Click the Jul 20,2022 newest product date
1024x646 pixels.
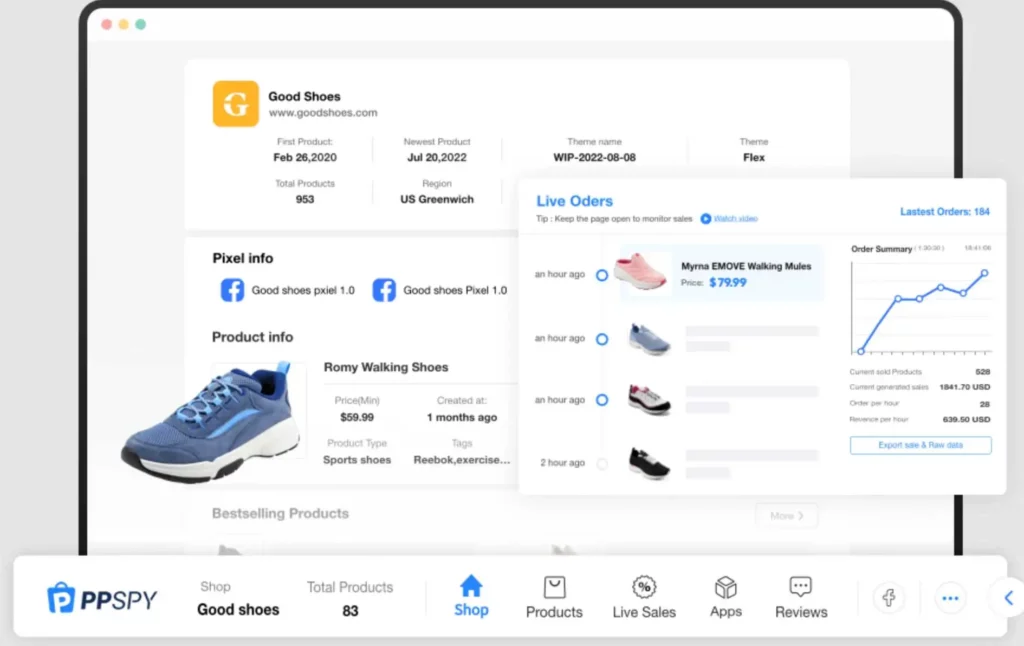pyautogui.click(x=437, y=157)
